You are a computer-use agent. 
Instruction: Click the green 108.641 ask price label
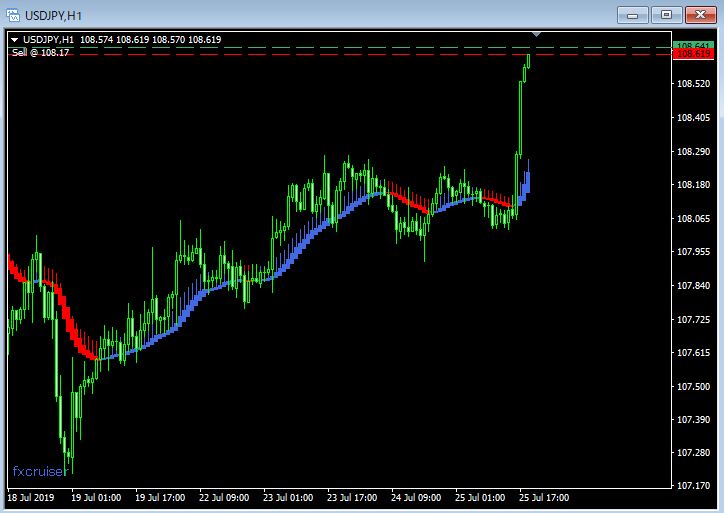coord(693,45)
